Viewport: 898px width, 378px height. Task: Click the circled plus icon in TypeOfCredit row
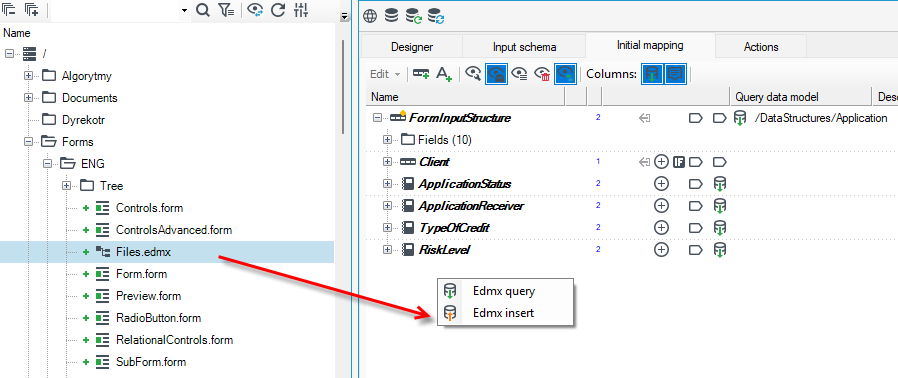point(661,228)
